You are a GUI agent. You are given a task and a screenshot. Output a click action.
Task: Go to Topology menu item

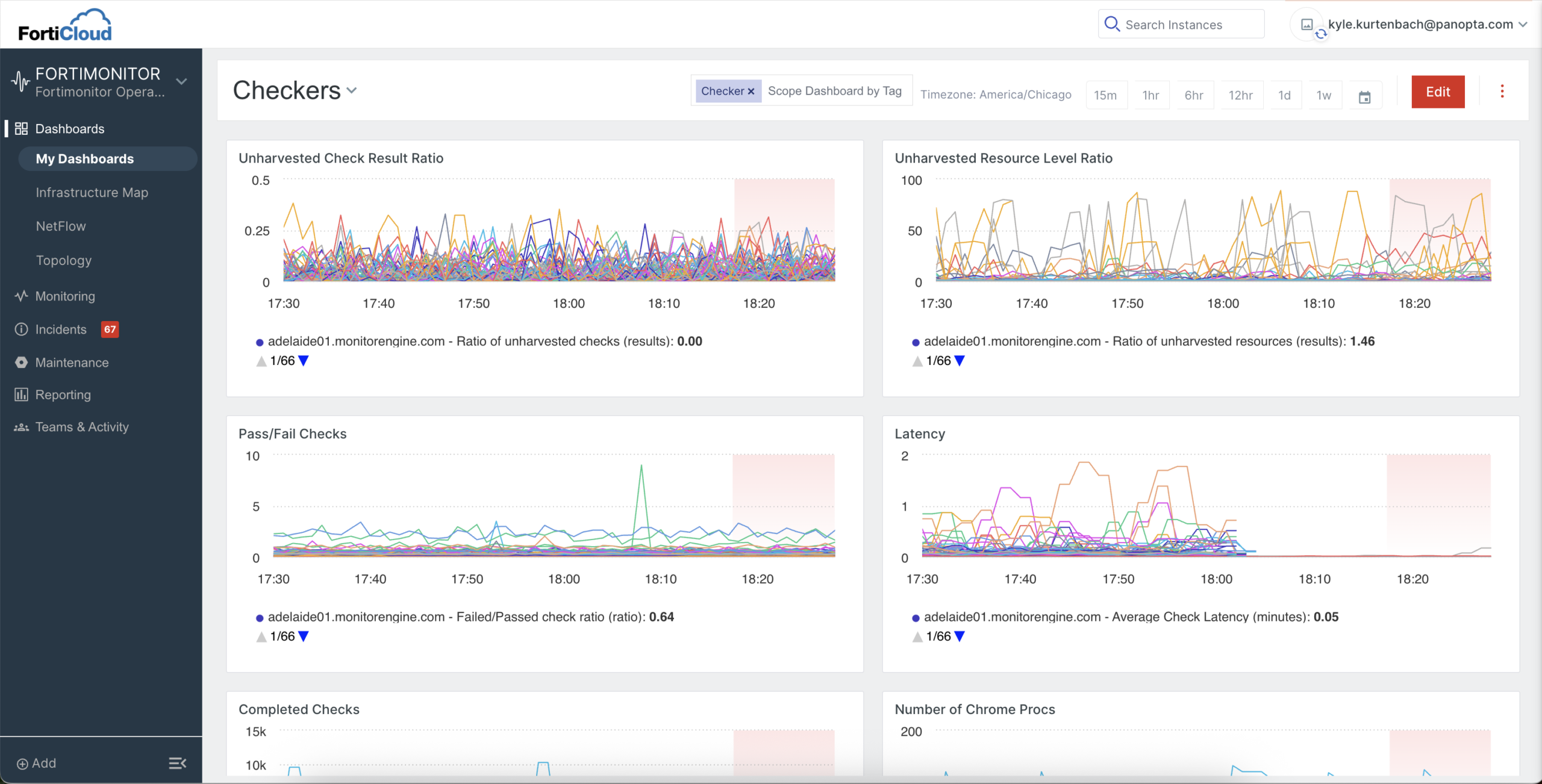pos(63,261)
